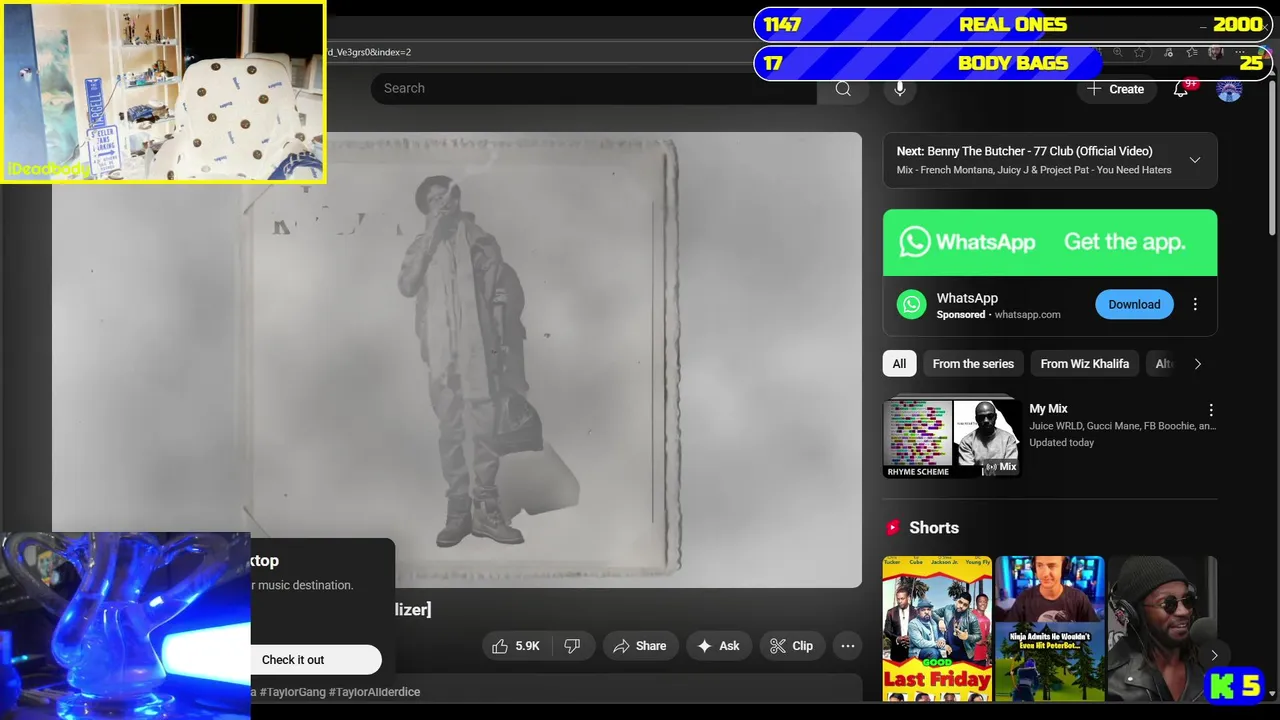
Task: Click the green WhatsApp Get the app banner
Action: (x=1050, y=242)
